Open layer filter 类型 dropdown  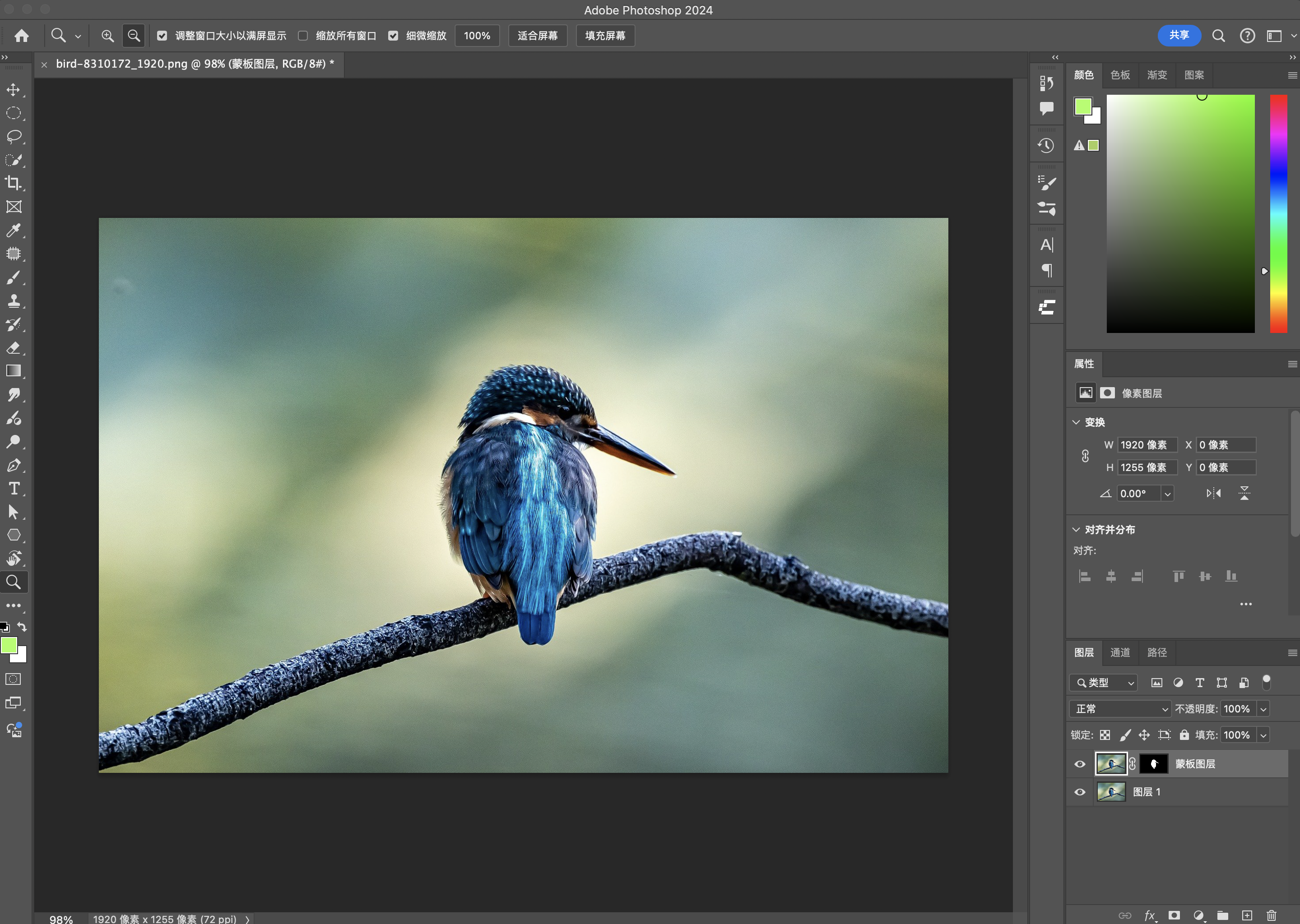1103,683
